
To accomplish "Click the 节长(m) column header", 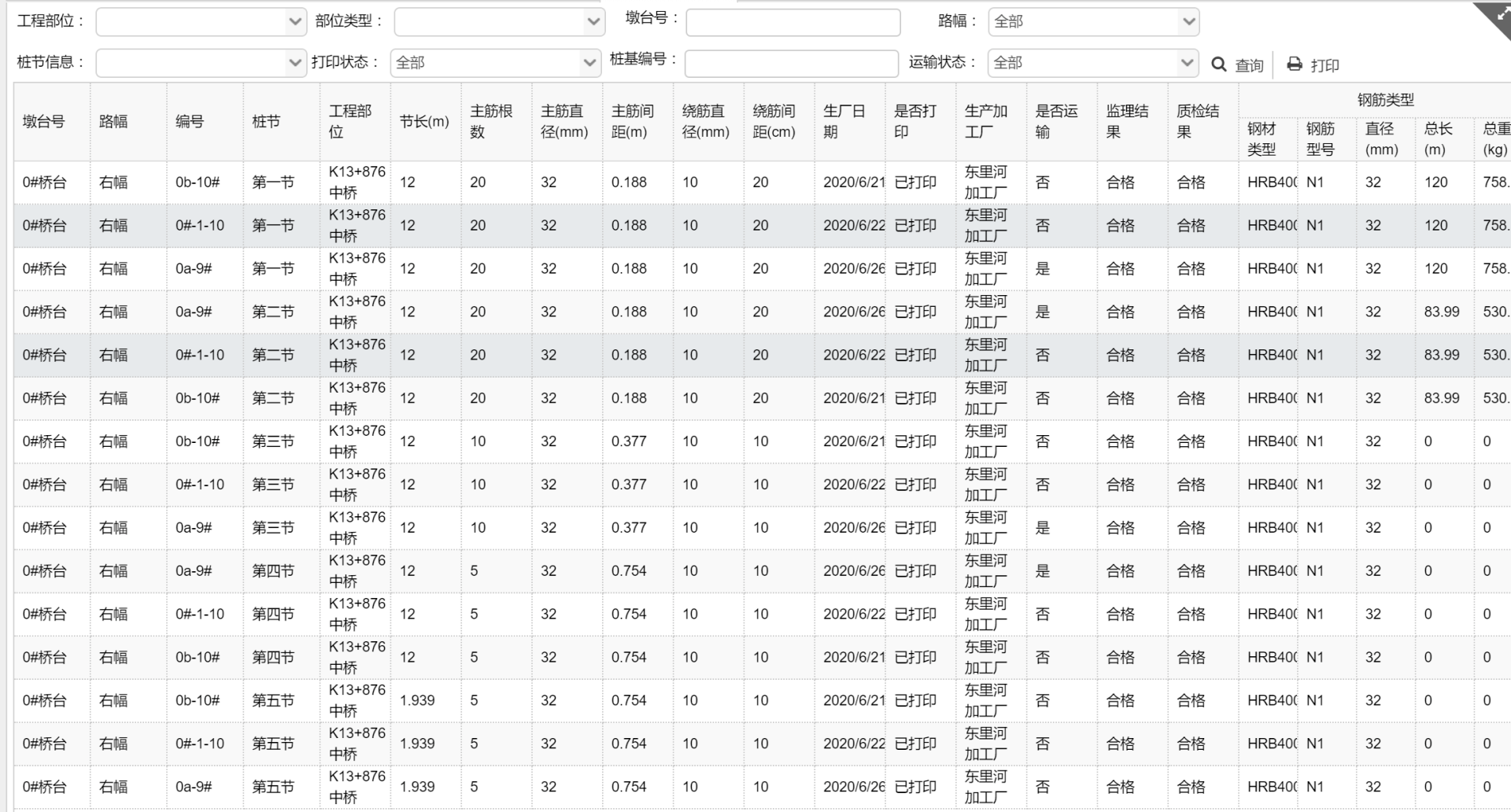I will pos(424,122).
